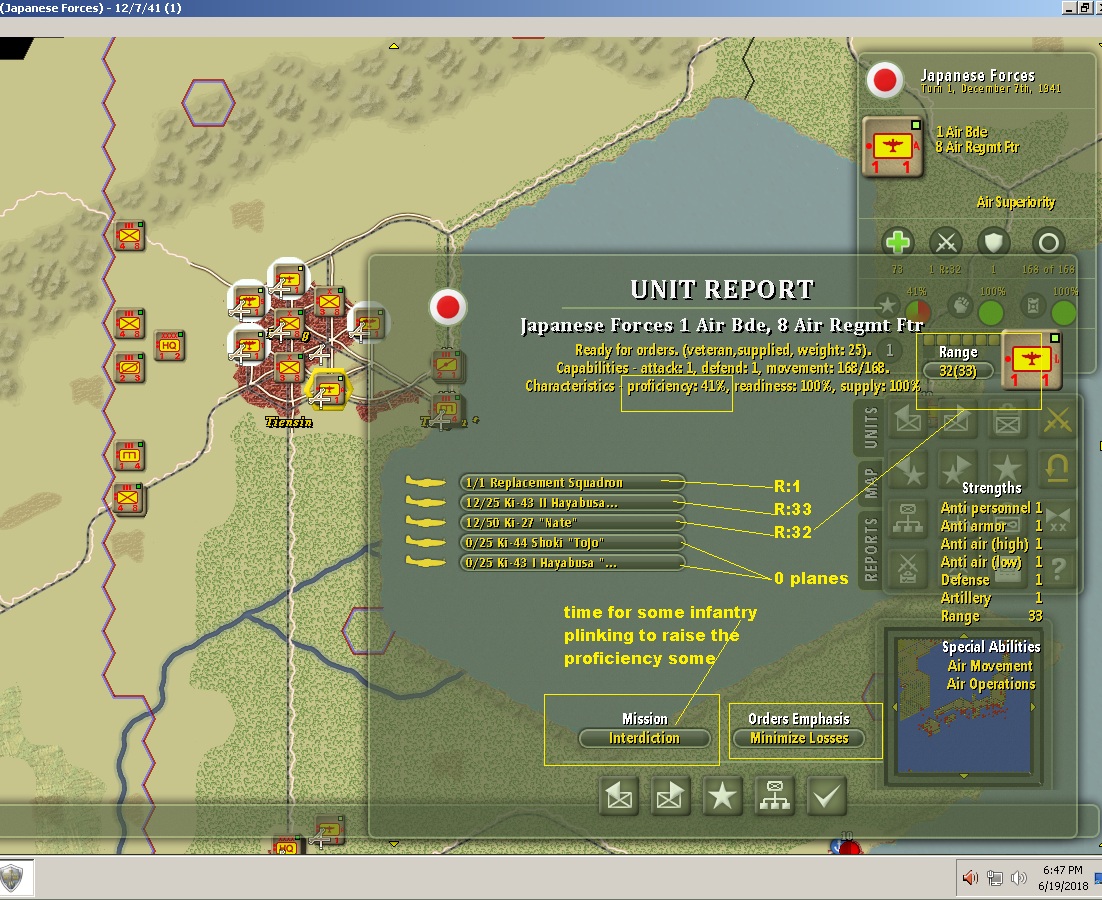
Task: Select the yellow-highlighted fighter unit near Tiensin
Action: (x=328, y=390)
